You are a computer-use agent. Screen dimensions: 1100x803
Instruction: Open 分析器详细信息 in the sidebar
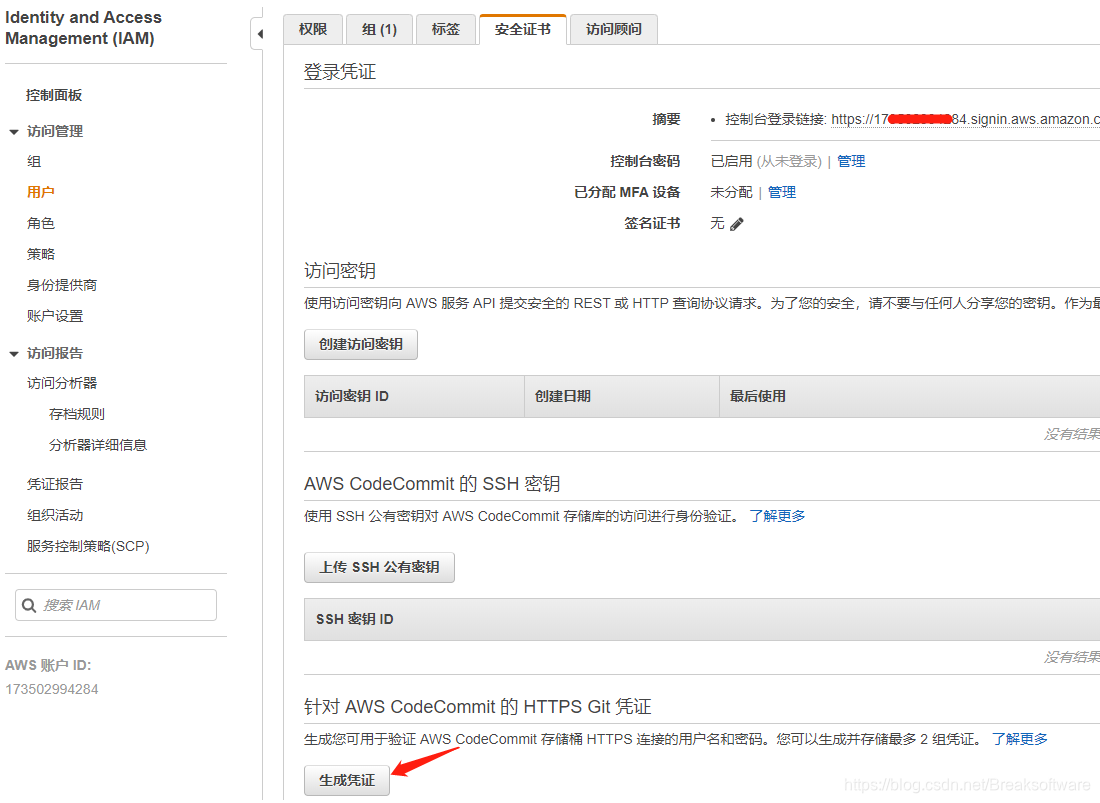[98, 445]
